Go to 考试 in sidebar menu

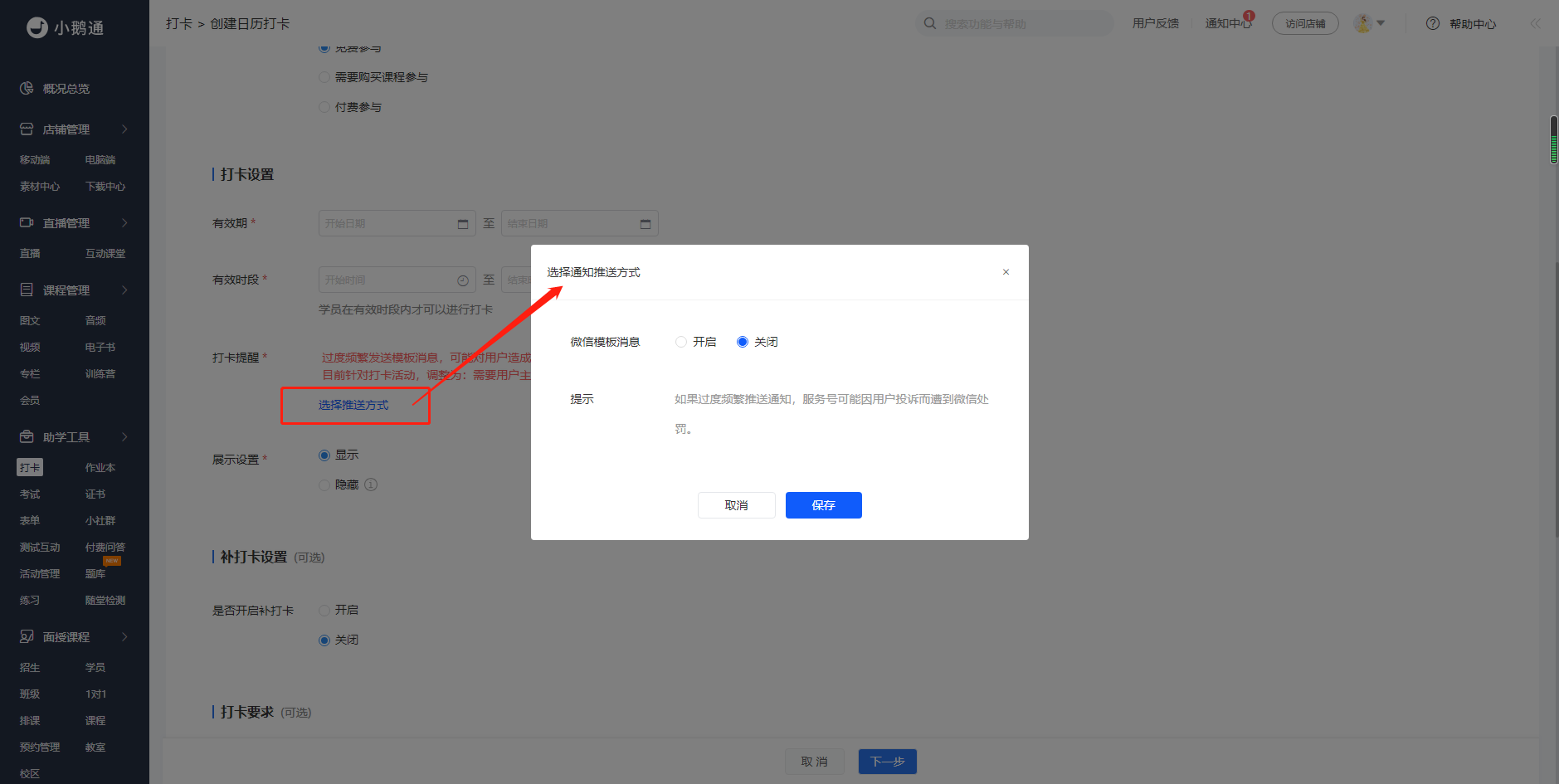tap(30, 494)
